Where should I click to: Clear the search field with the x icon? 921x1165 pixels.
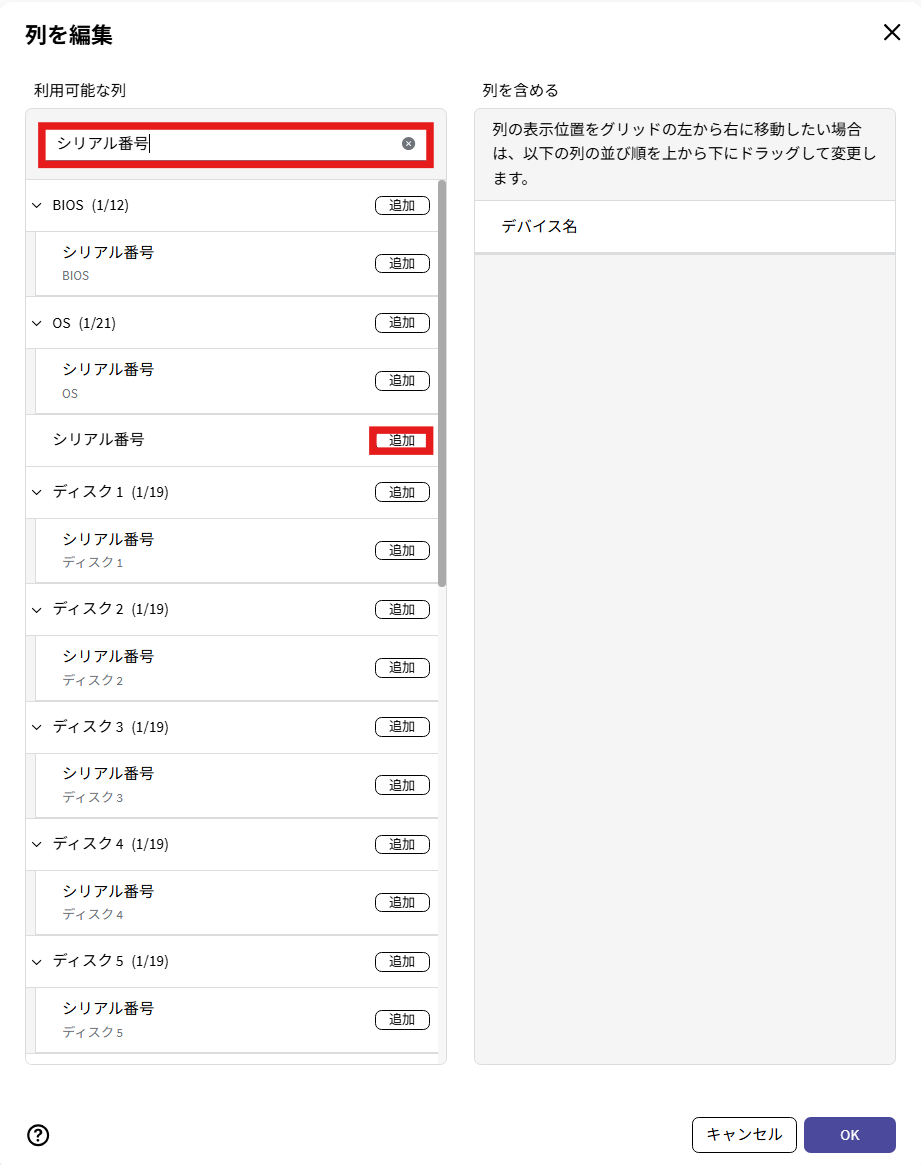click(x=409, y=143)
